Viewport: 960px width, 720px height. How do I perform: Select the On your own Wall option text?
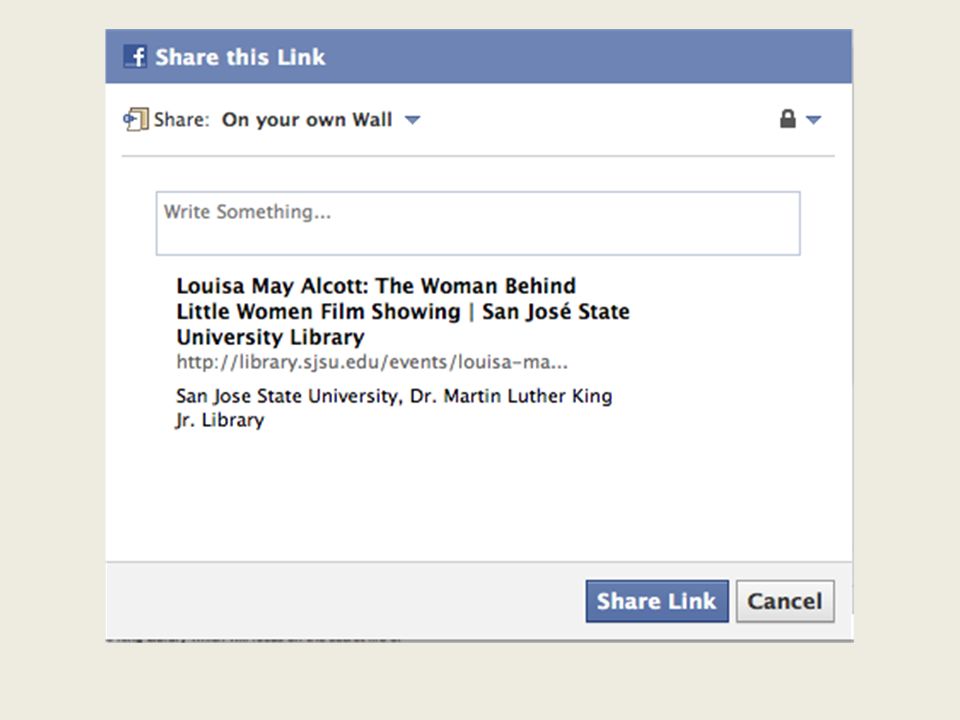[x=307, y=119]
